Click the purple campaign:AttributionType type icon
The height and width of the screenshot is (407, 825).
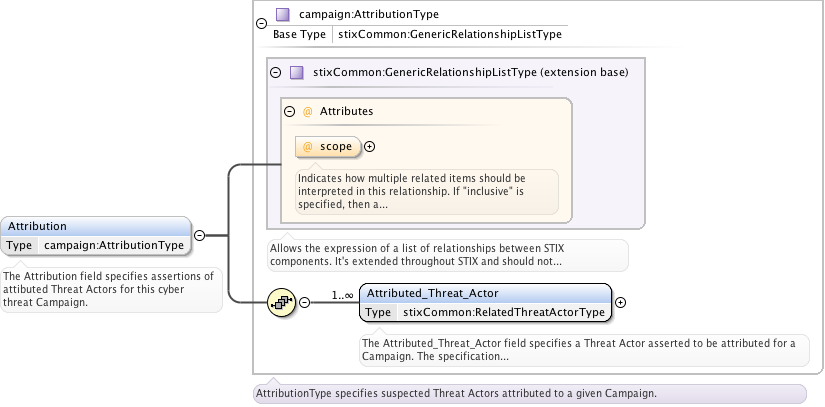283,15
